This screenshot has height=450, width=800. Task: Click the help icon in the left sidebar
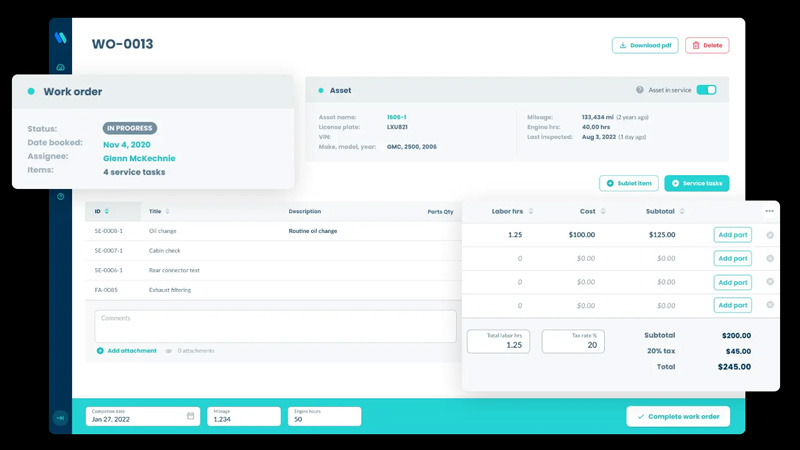tap(60, 197)
